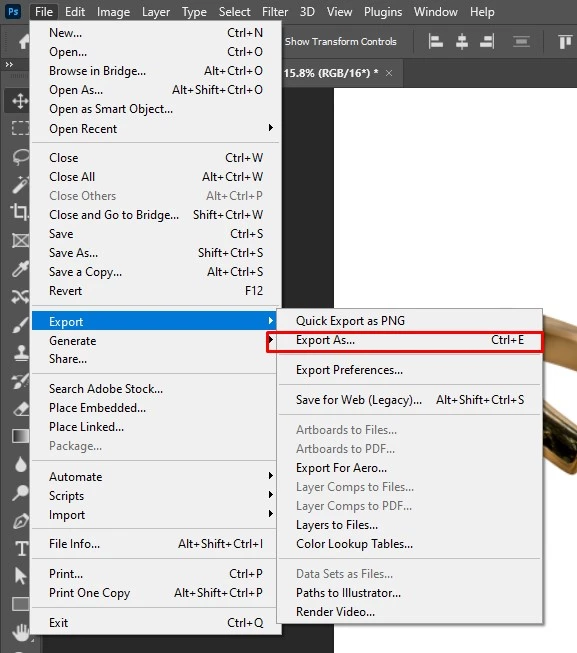This screenshot has width=577, height=653.
Task: Click File Info… menu item
Action: point(156,544)
